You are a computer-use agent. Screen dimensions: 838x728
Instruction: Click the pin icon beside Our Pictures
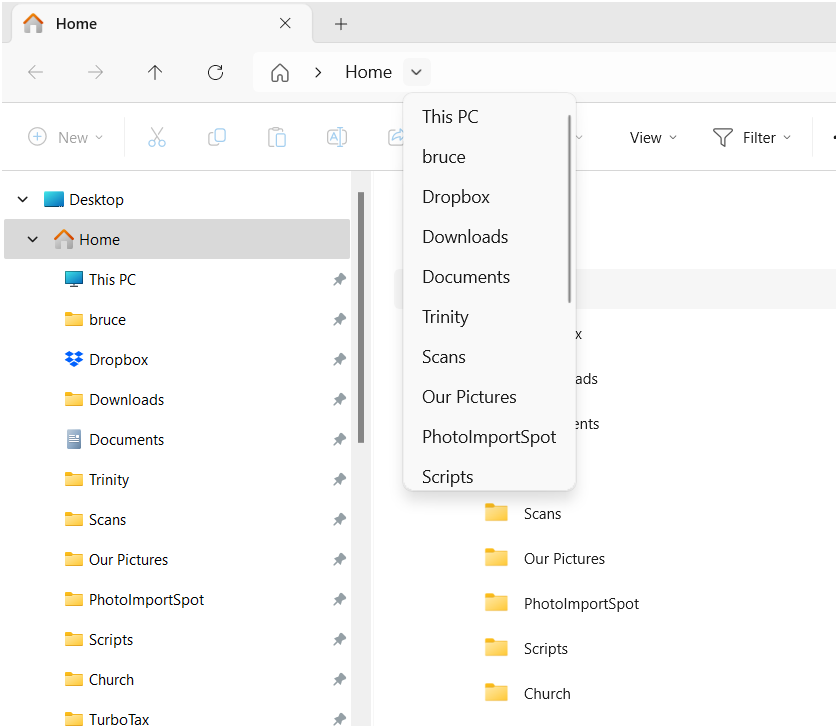coord(339,559)
